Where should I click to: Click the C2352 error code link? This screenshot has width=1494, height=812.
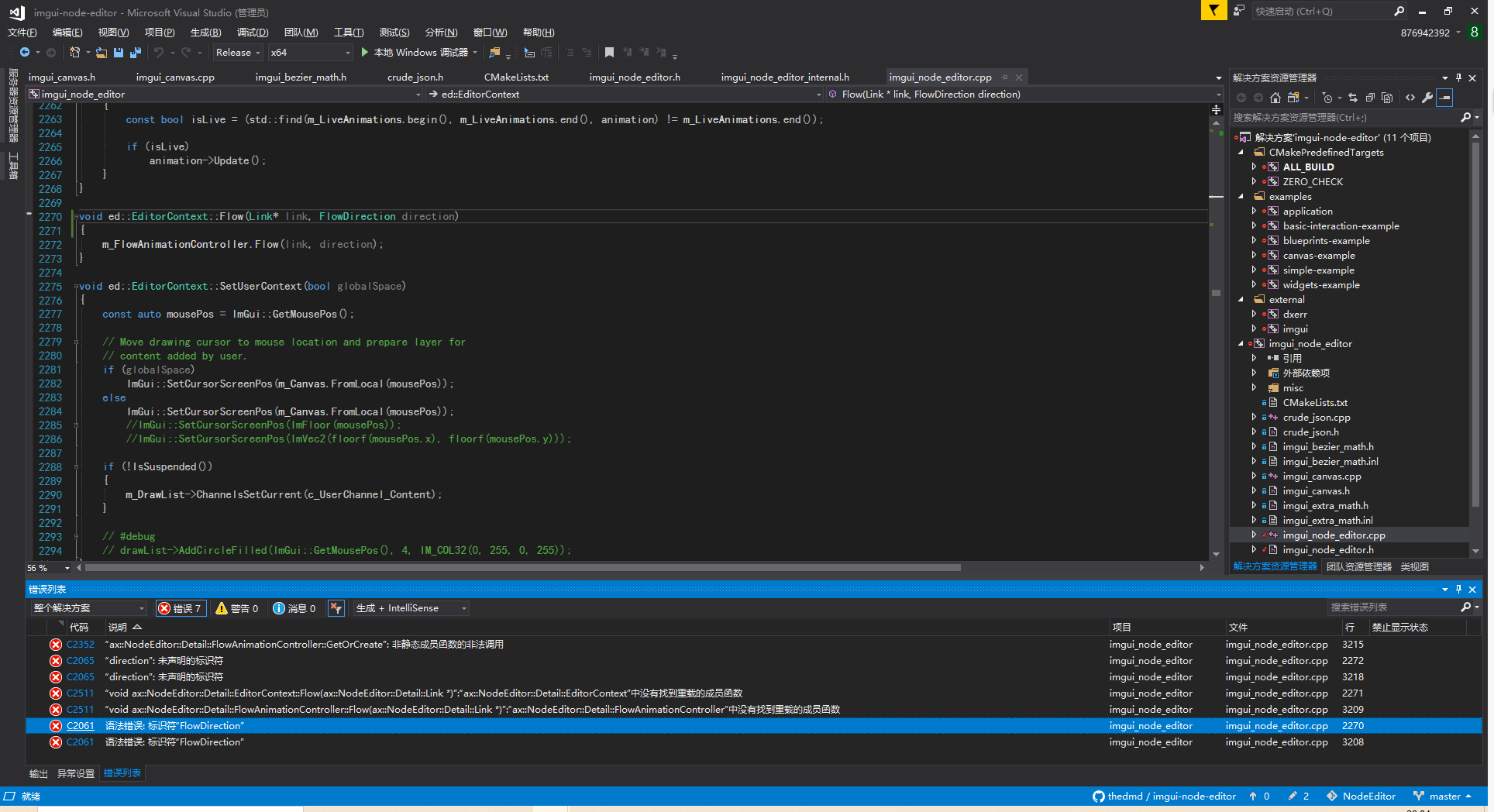81,645
